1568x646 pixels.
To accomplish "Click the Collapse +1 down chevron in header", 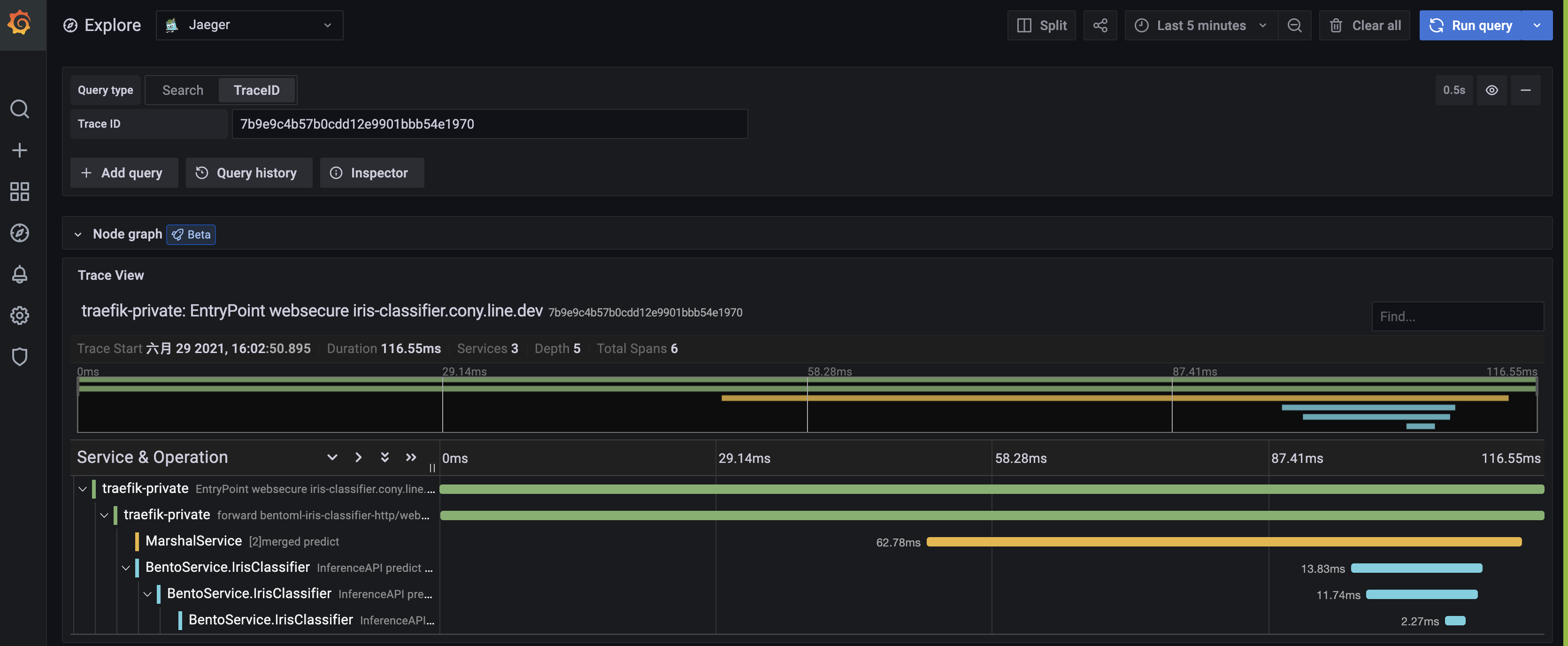I will coord(332,457).
